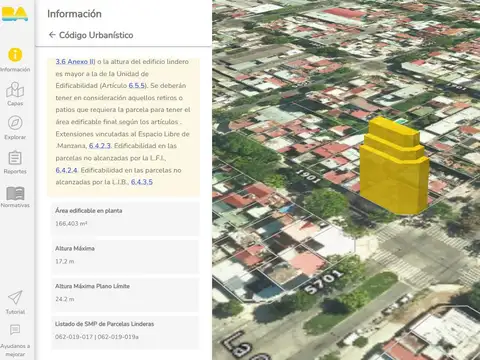Click map label 5701

(323, 282)
